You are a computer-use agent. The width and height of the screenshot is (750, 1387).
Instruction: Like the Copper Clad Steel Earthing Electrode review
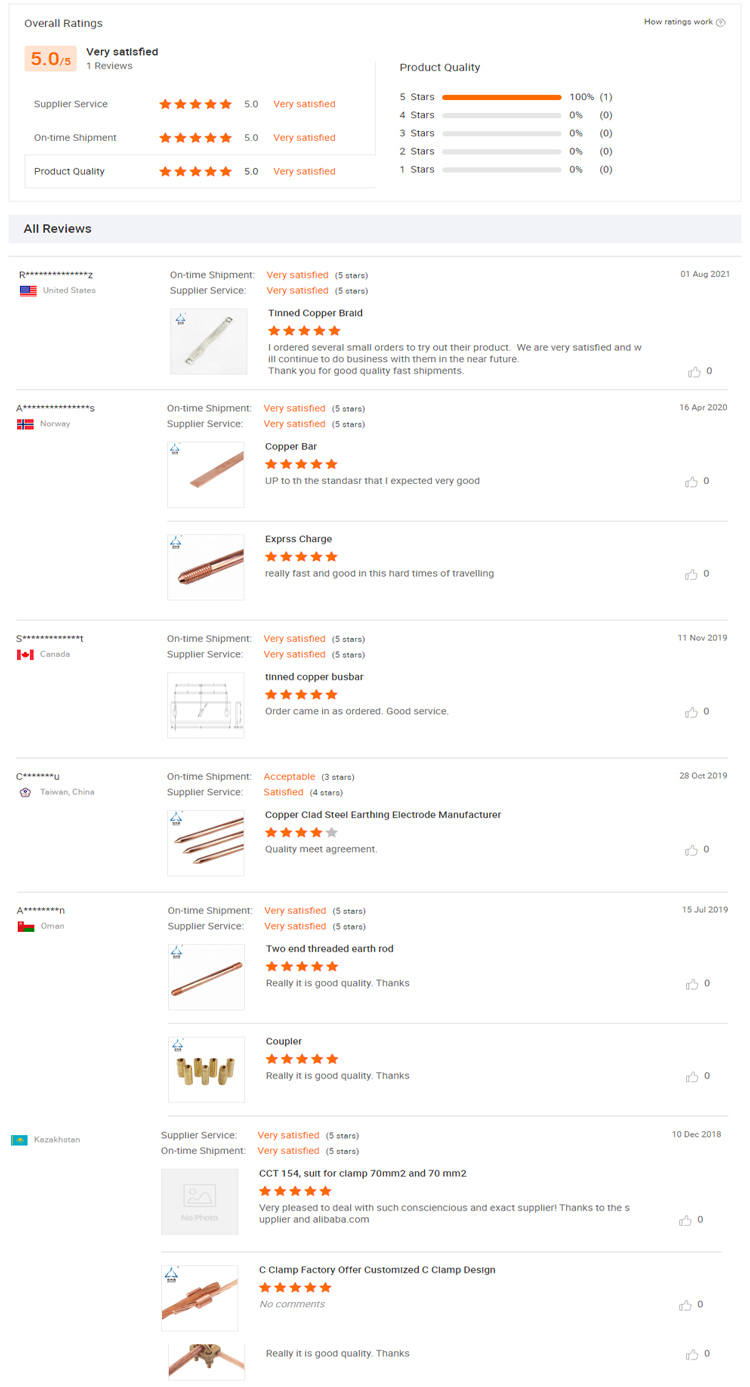pyautogui.click(x=691, y=851)
